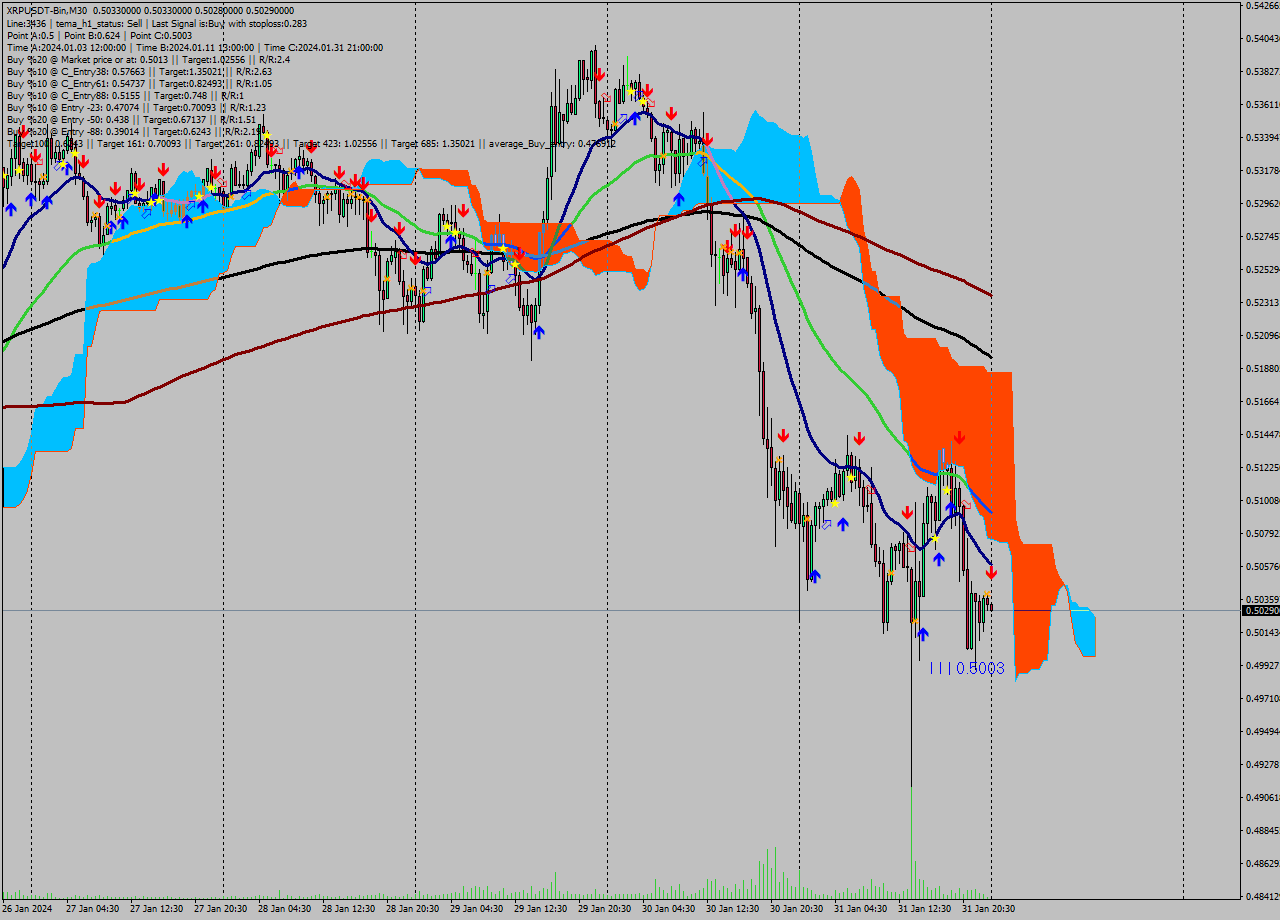Select the price axis label beginning 0.4862
This screenshot has width=1280, height=920.
tap(1263, 863)
